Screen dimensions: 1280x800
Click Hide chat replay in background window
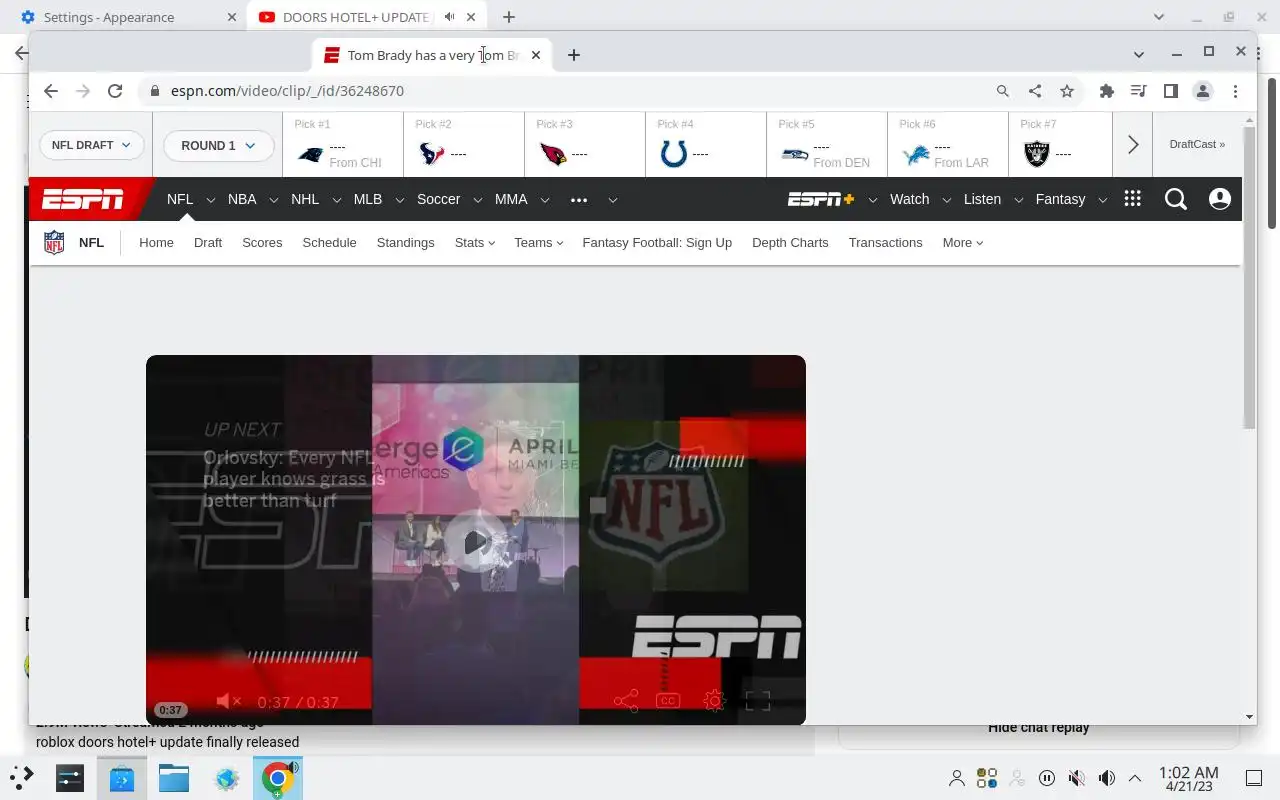pos(1038,728)
